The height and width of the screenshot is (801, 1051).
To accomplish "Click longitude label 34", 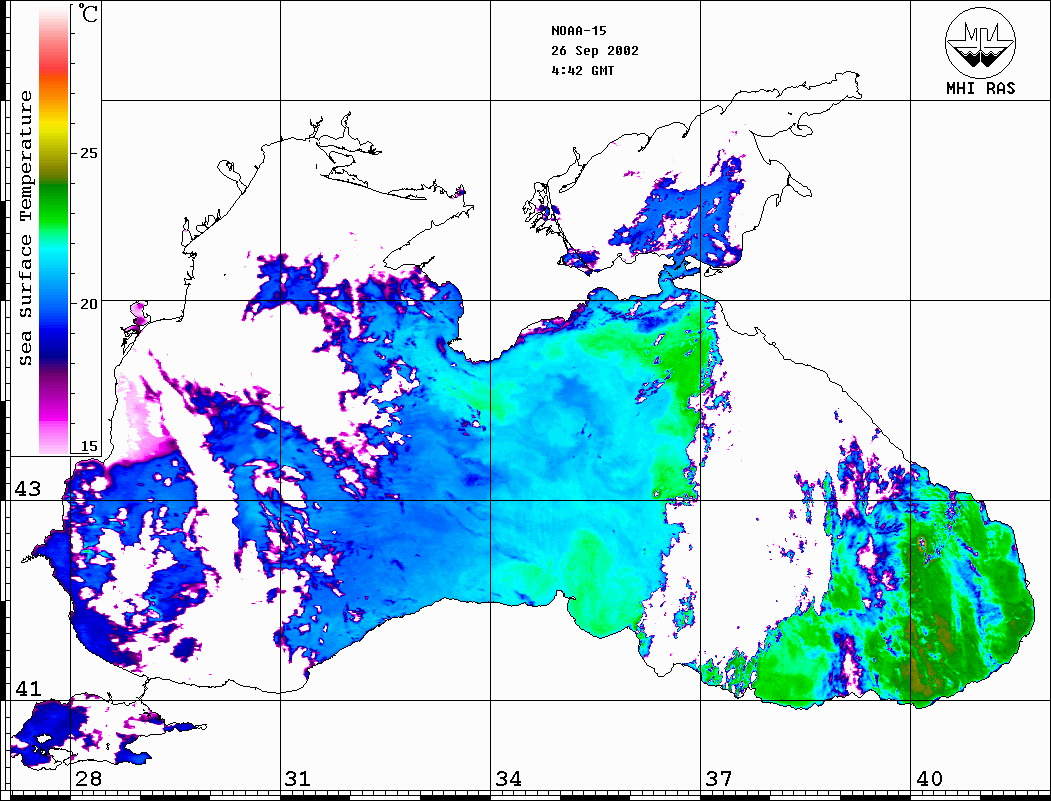I will click(508, 779).
